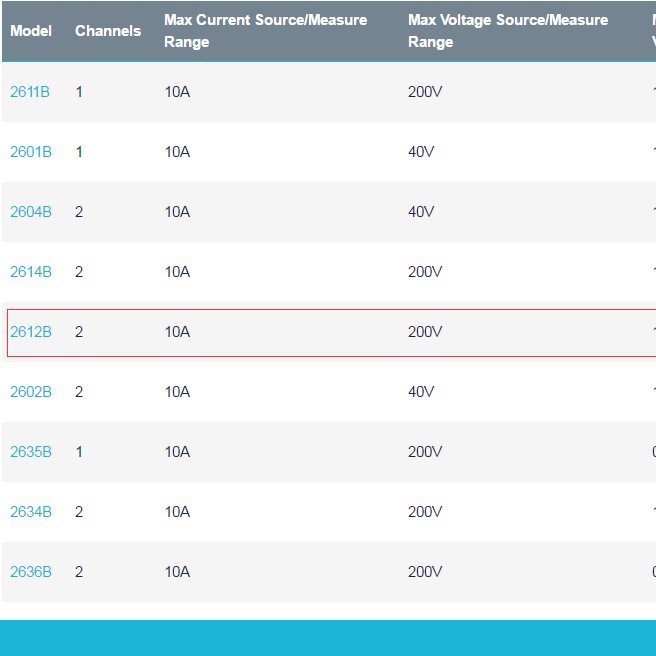
Task: Select the channels value in 2636B row
Action: click(x=79, y=572)
